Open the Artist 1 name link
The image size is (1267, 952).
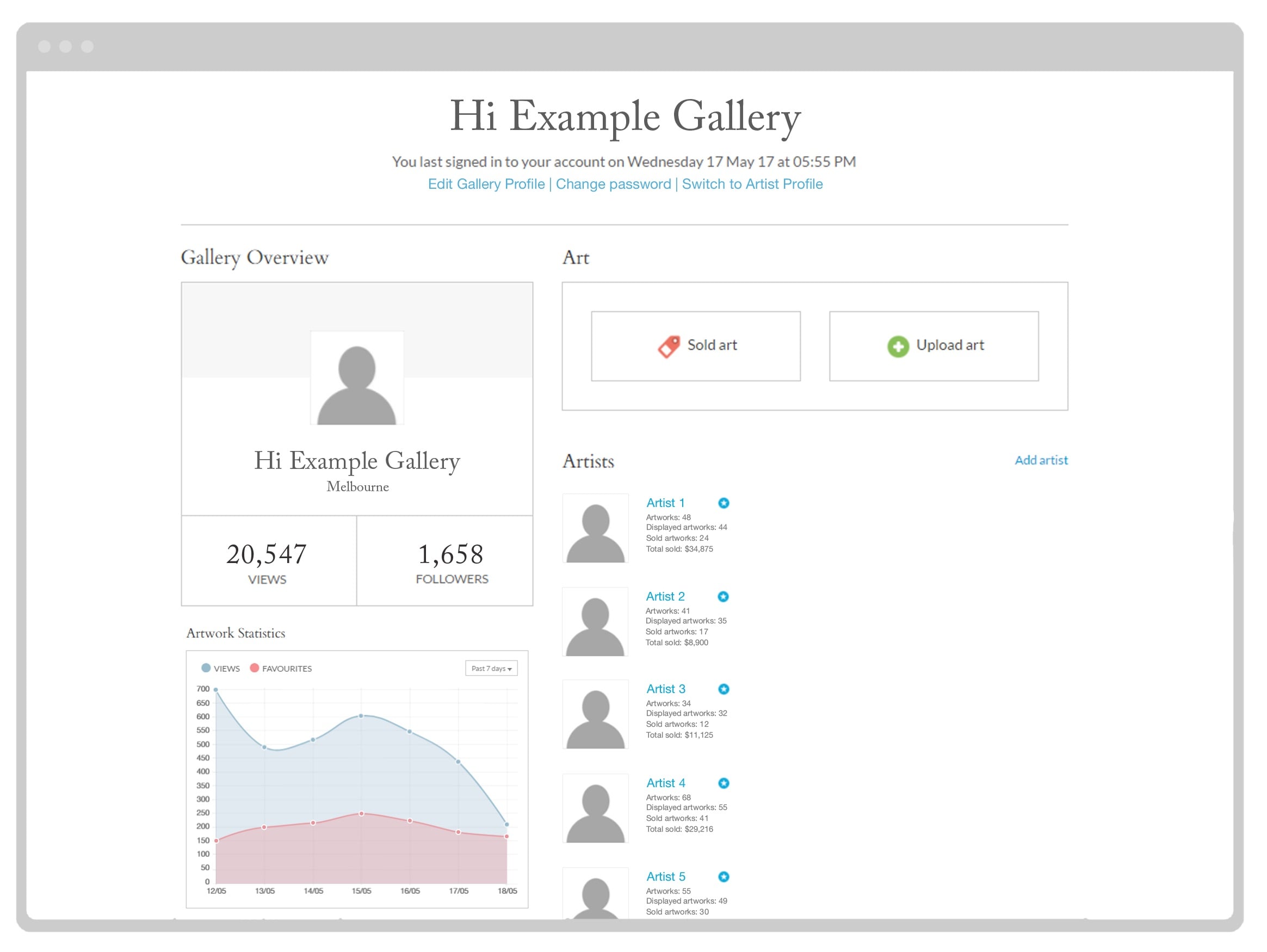[x=665, y=503]
